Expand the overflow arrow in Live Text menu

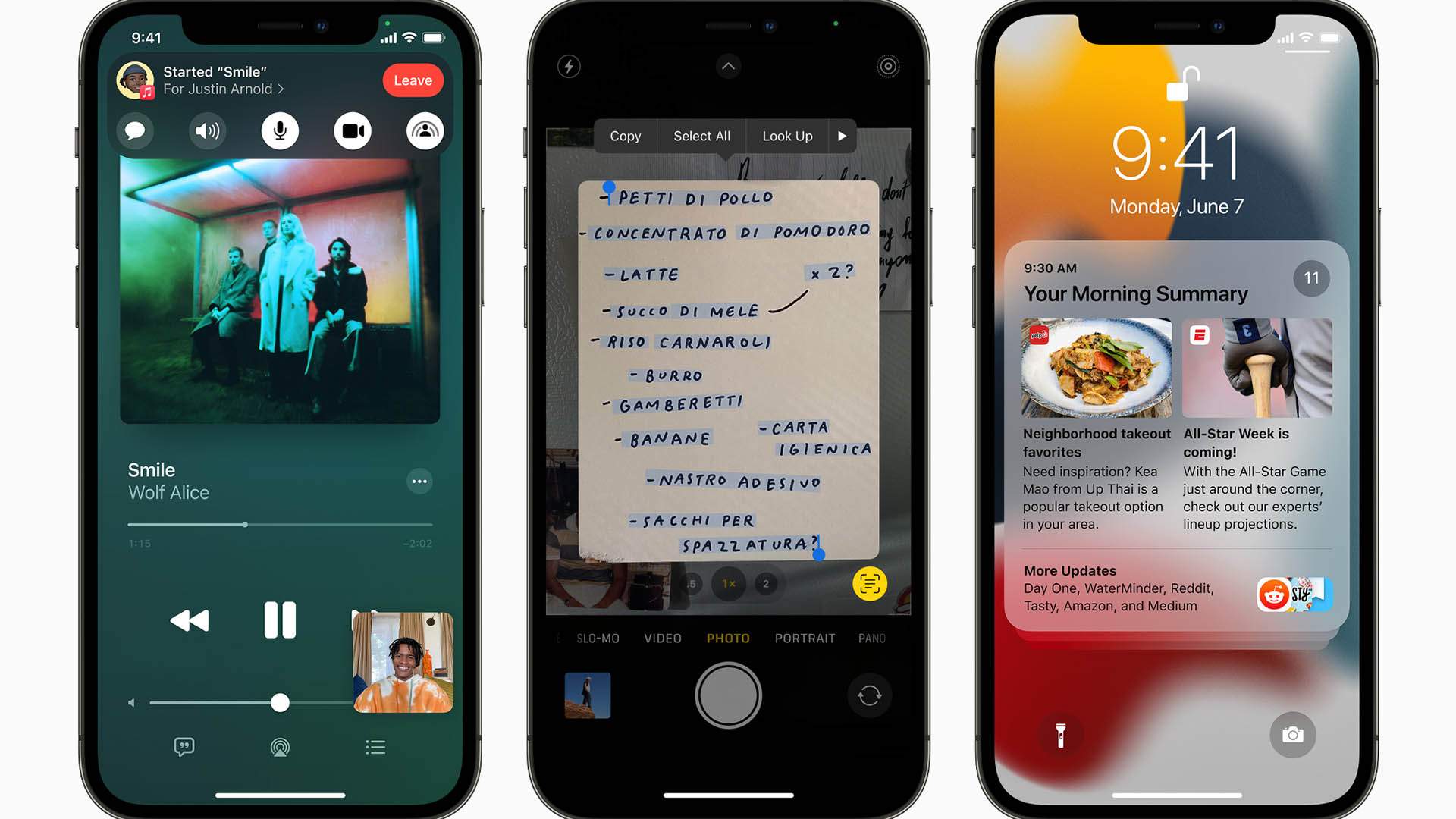point(842,134)
